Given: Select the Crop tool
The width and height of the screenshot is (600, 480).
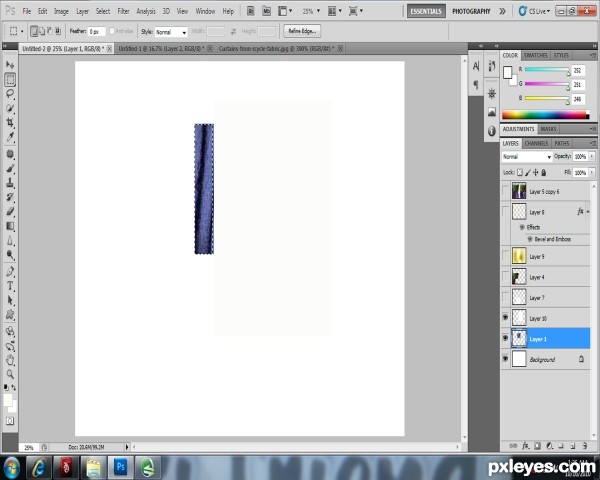Looking at the screenshot, I should click(10, 122).
